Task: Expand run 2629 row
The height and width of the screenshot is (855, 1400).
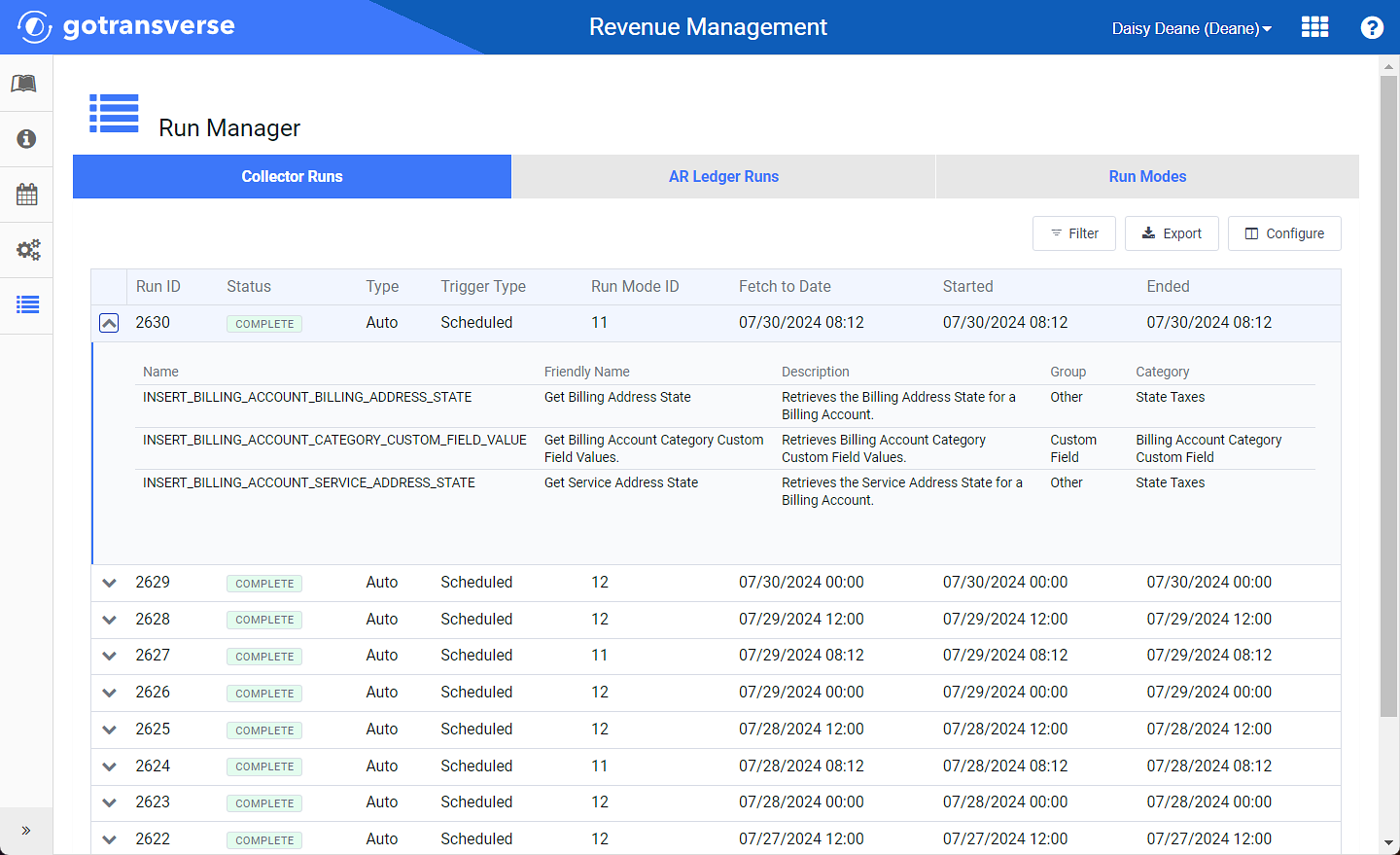Action: point(109,583)
